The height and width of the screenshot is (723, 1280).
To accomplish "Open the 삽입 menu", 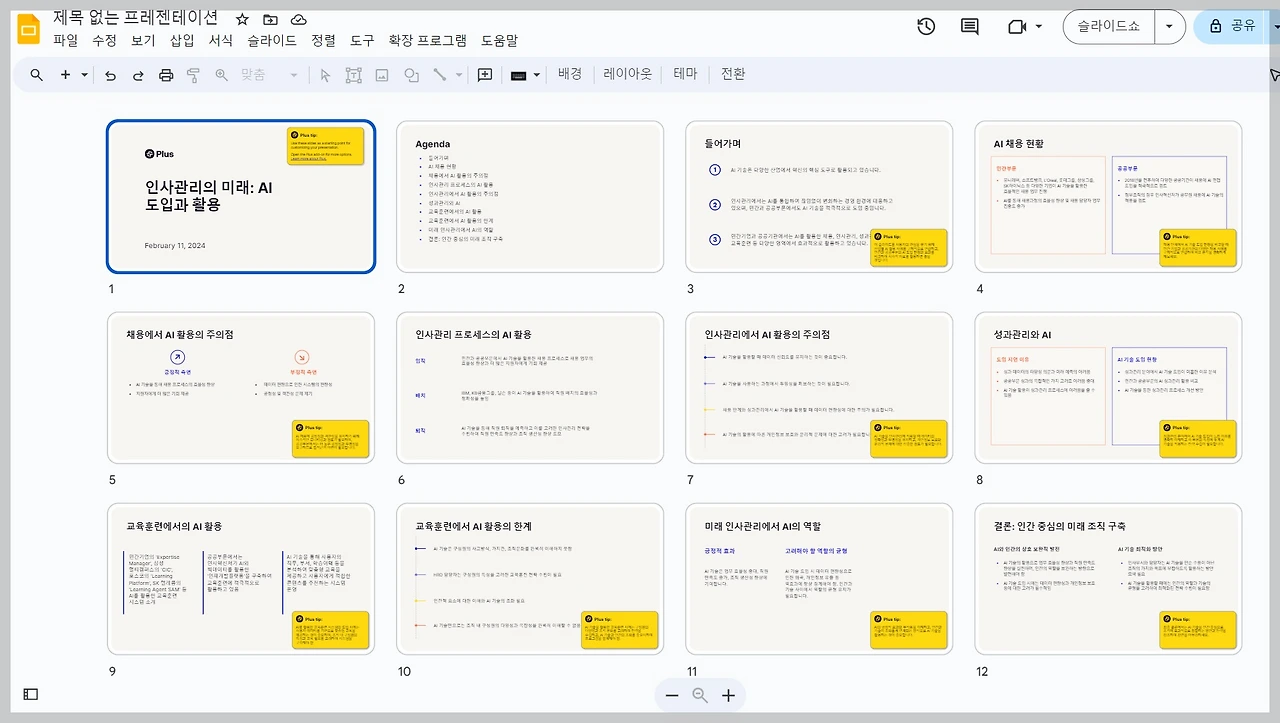I will tap(182, 41).
